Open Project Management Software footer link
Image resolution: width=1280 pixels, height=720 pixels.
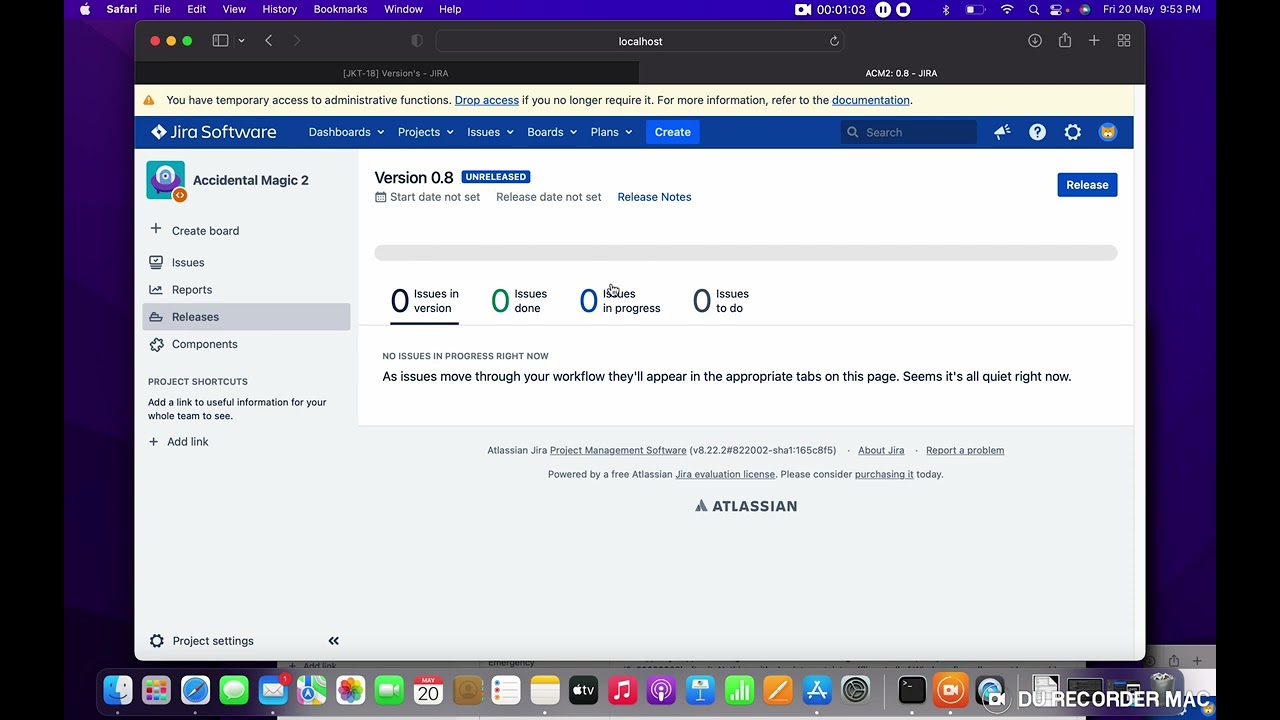coord(618,450)
